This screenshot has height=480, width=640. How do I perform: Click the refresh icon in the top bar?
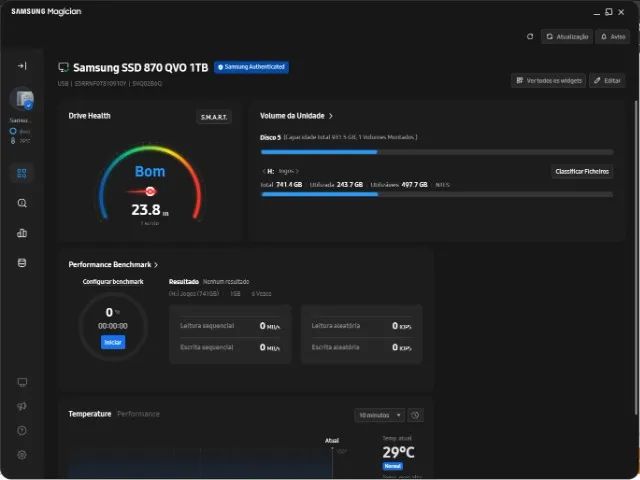click(x=530, y=37)
